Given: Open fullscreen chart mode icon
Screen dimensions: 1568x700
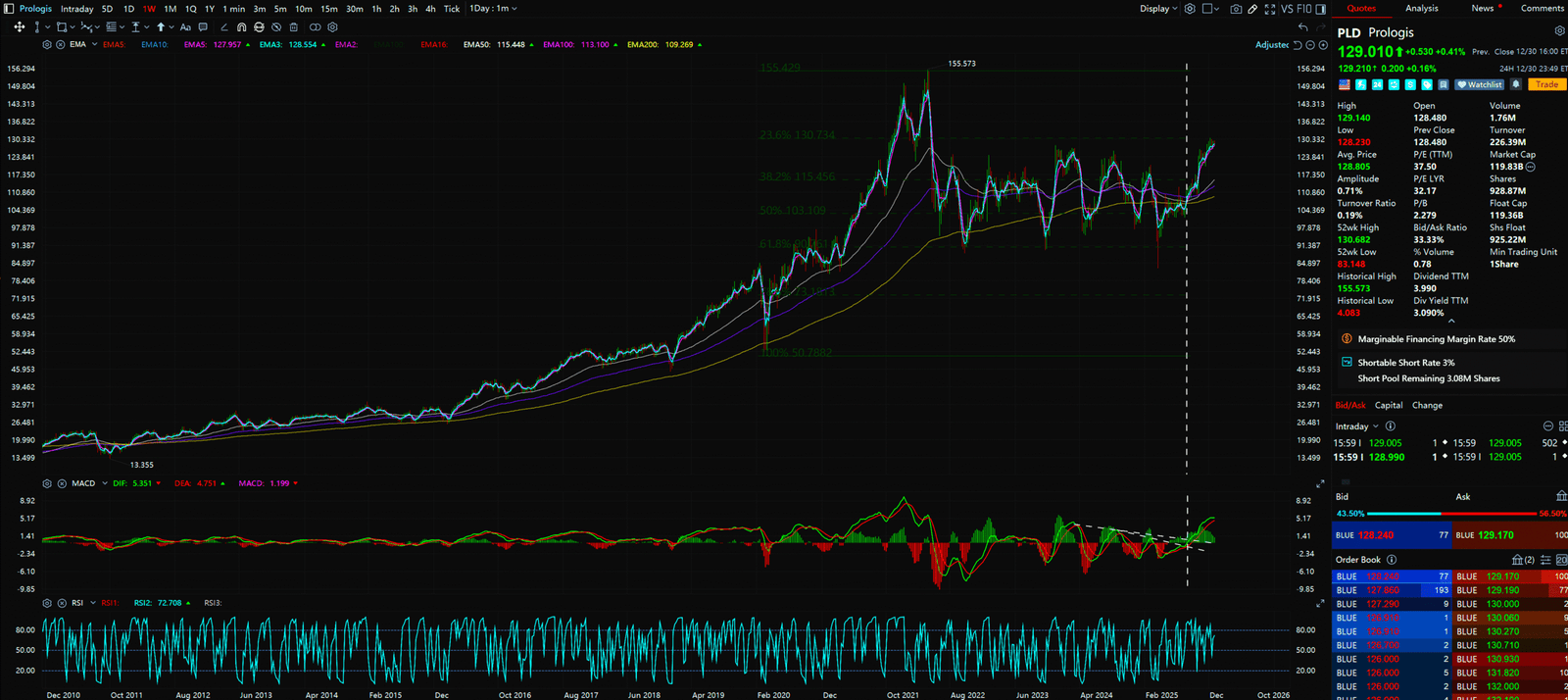Looking at the screenshot, I should [x=1270, y=9].
